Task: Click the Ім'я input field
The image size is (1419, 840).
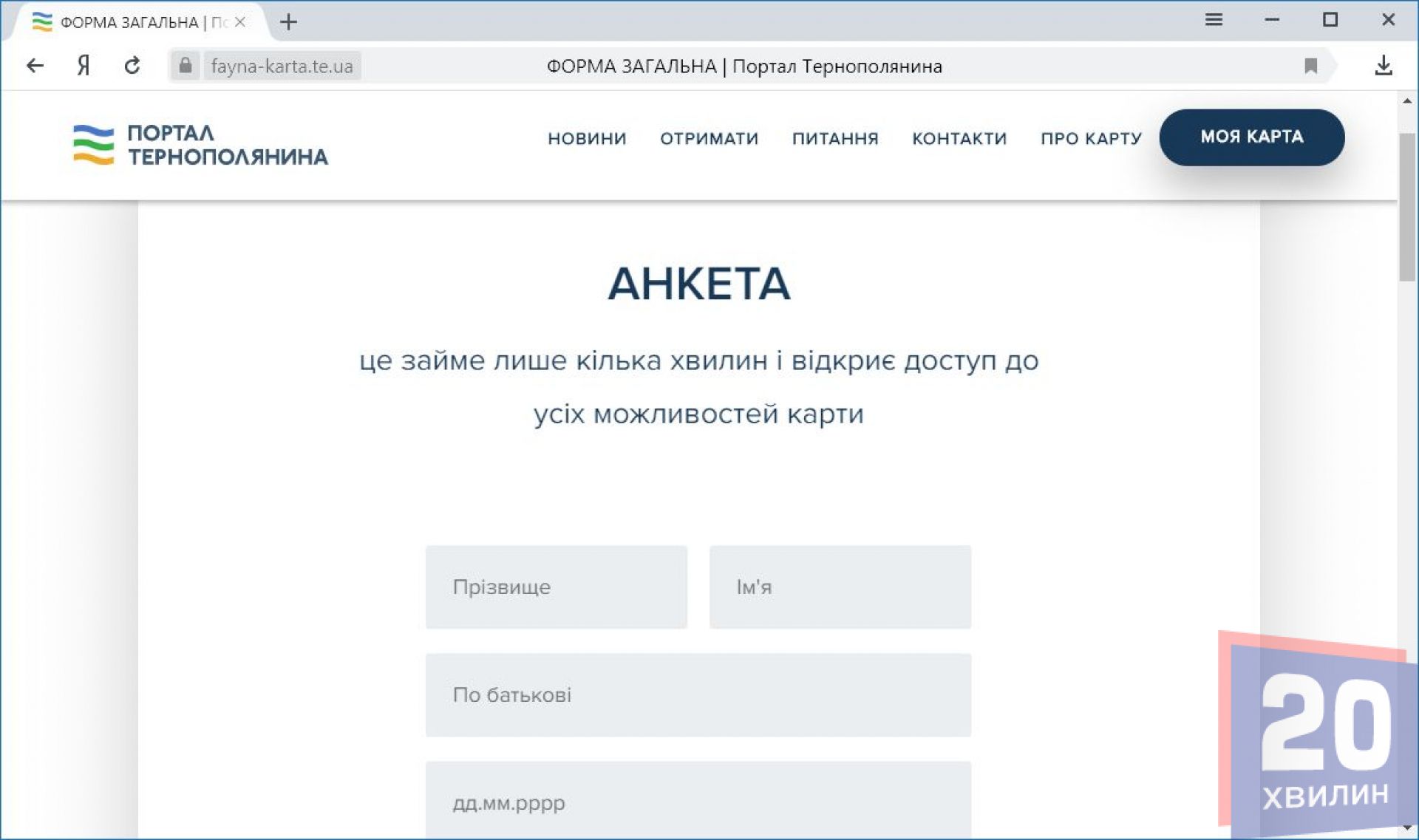Action: click(x=840, y=587)
